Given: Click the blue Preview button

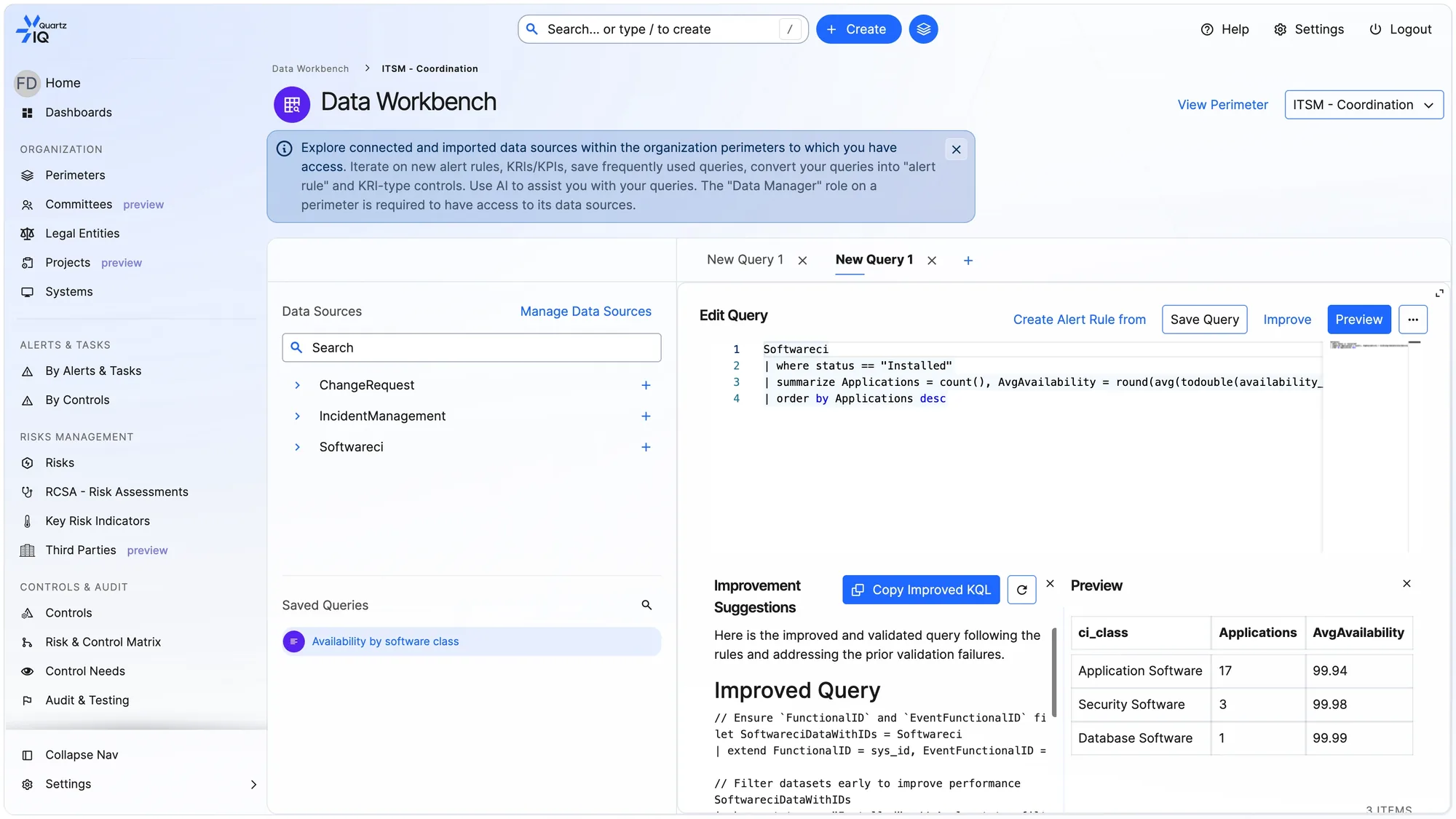Looking at the screenshot, I should (1358, 319).
